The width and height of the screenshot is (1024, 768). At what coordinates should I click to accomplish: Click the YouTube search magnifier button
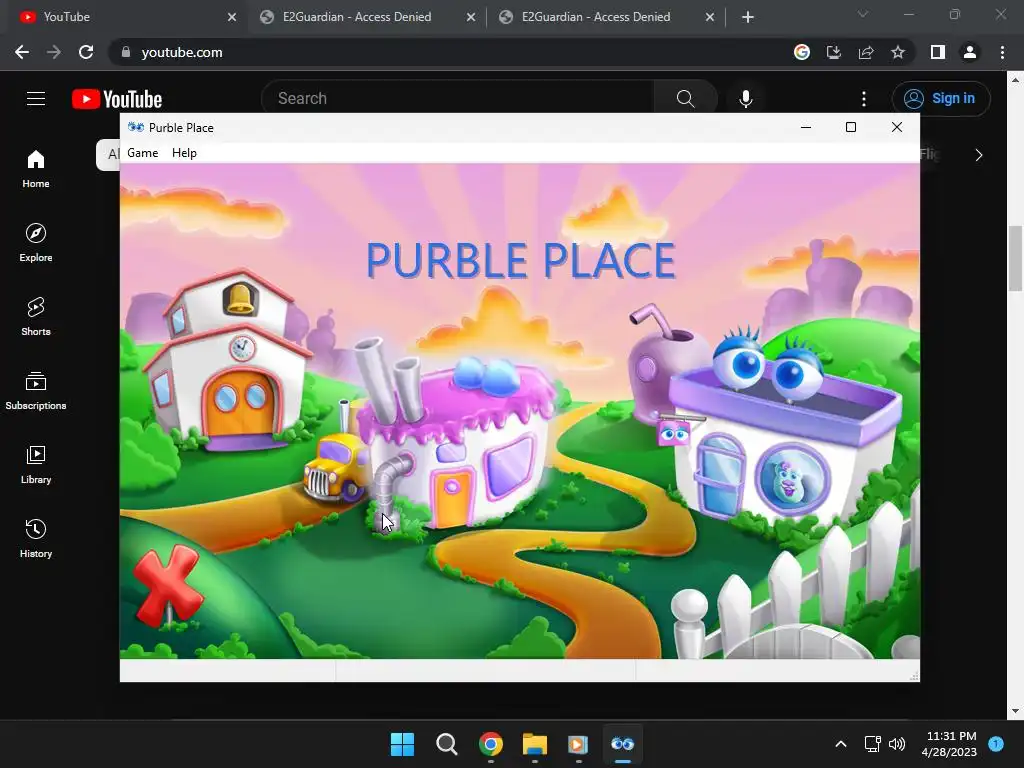point(685,99)
